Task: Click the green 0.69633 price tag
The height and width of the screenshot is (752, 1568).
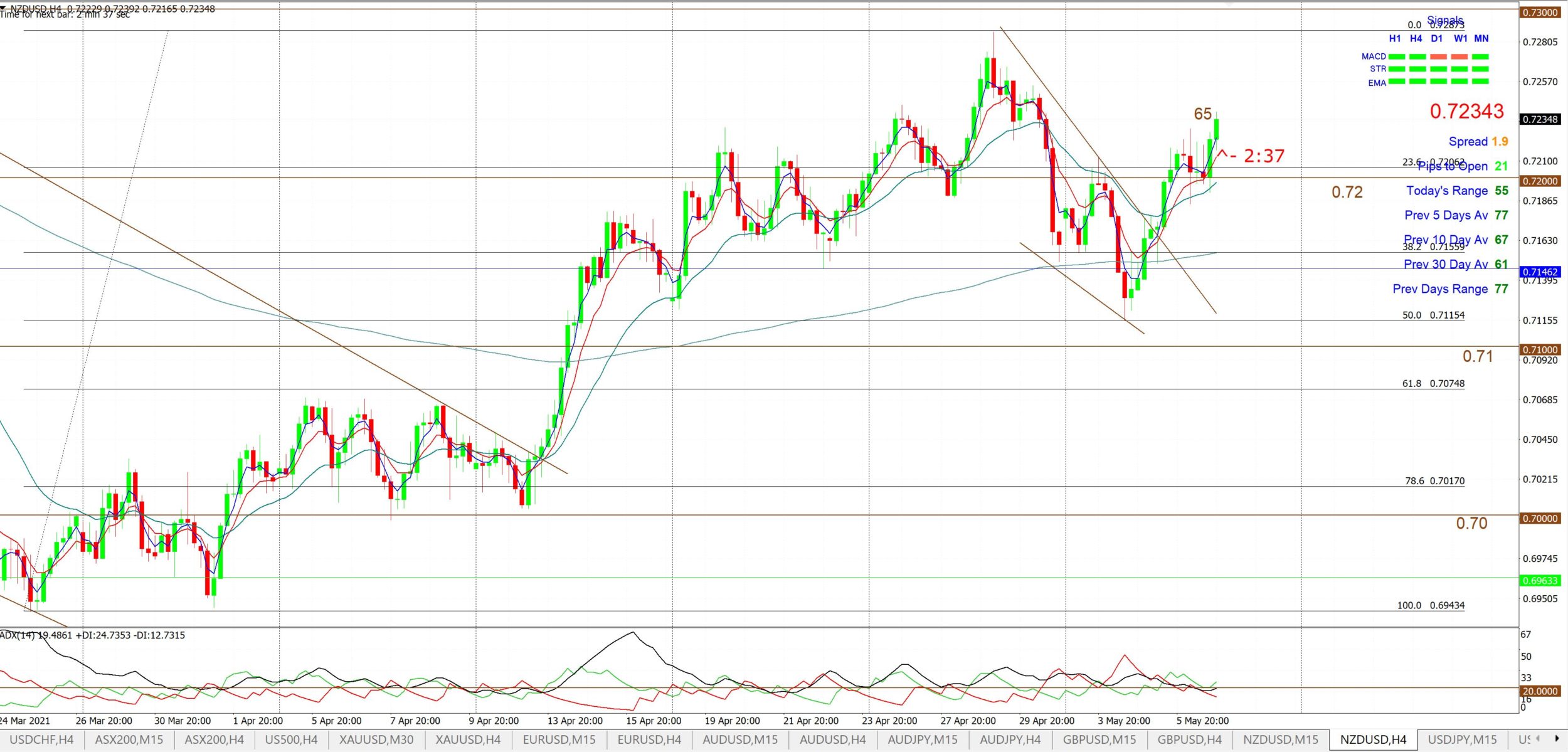Action: click(x=1540, y=581)
